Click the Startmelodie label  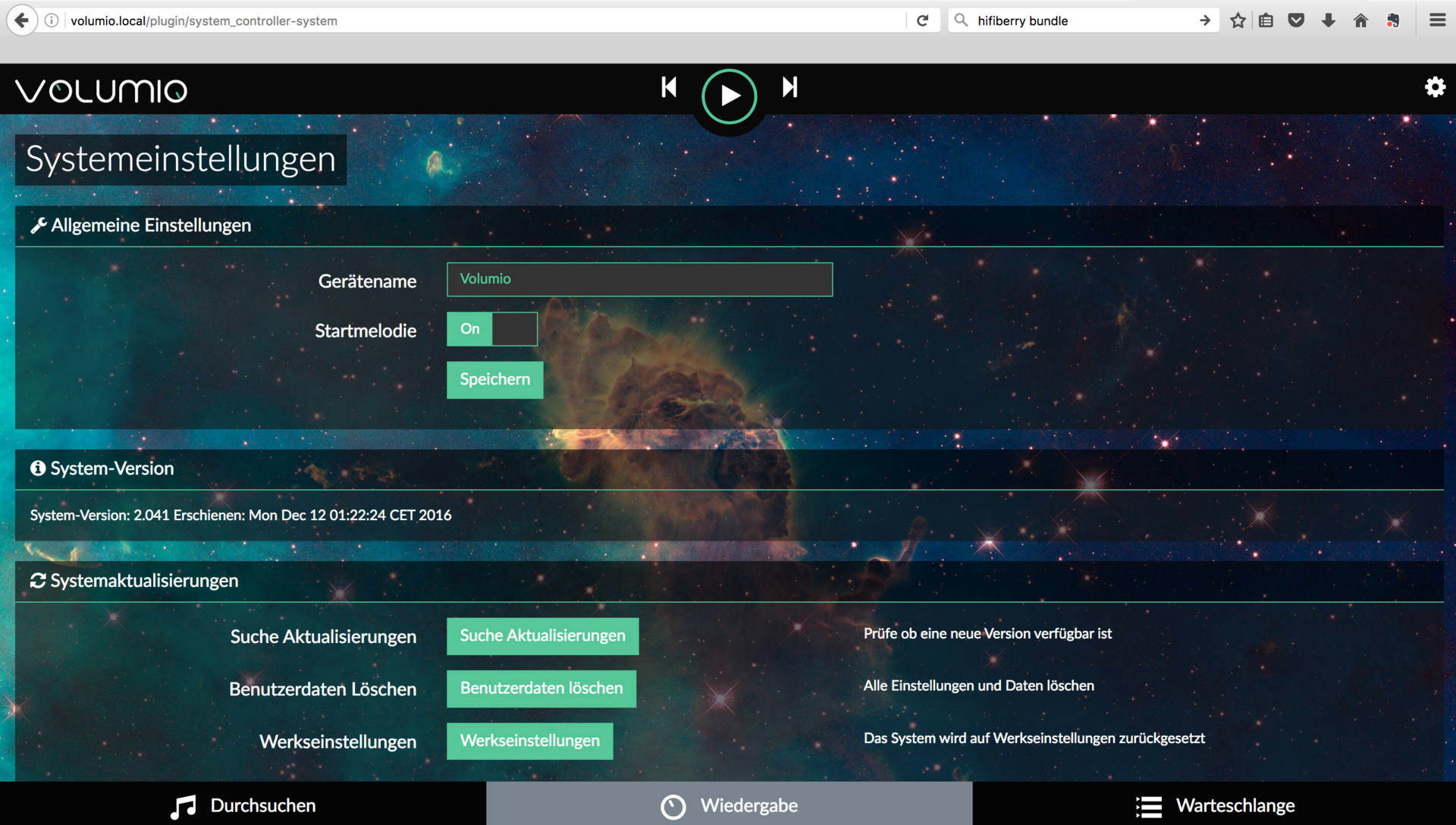point(366,331)
